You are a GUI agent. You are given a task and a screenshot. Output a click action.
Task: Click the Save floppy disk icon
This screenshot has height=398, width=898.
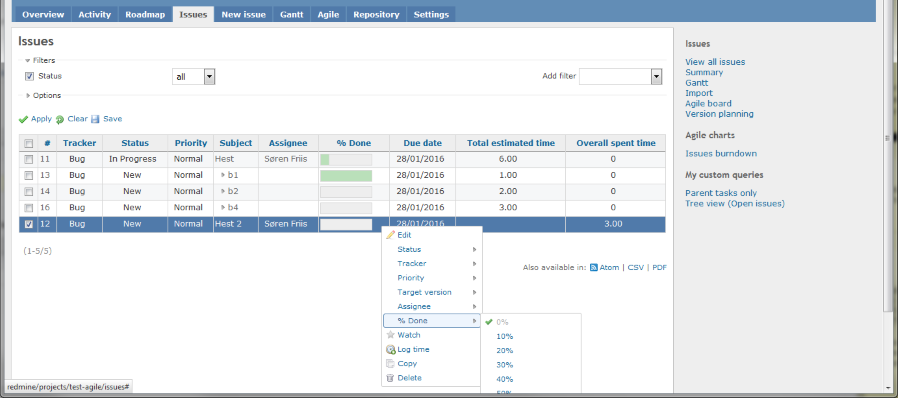click(x=96, y=119)
